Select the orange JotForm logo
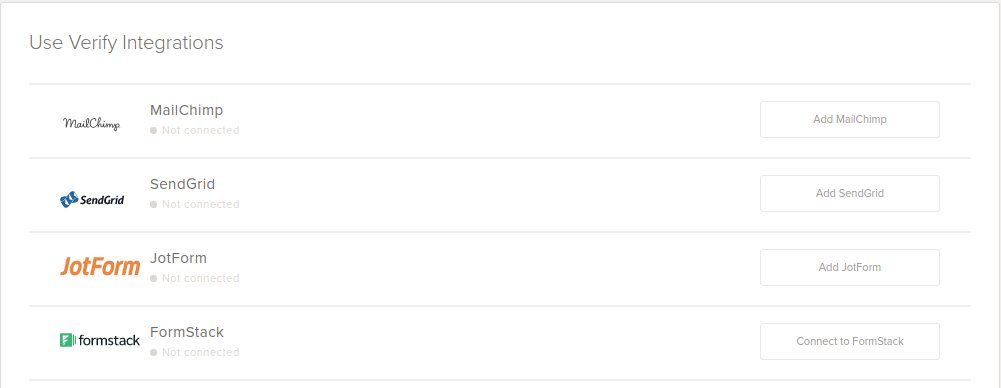Viewport: 1001px width, 388px height. pos(100,266)
